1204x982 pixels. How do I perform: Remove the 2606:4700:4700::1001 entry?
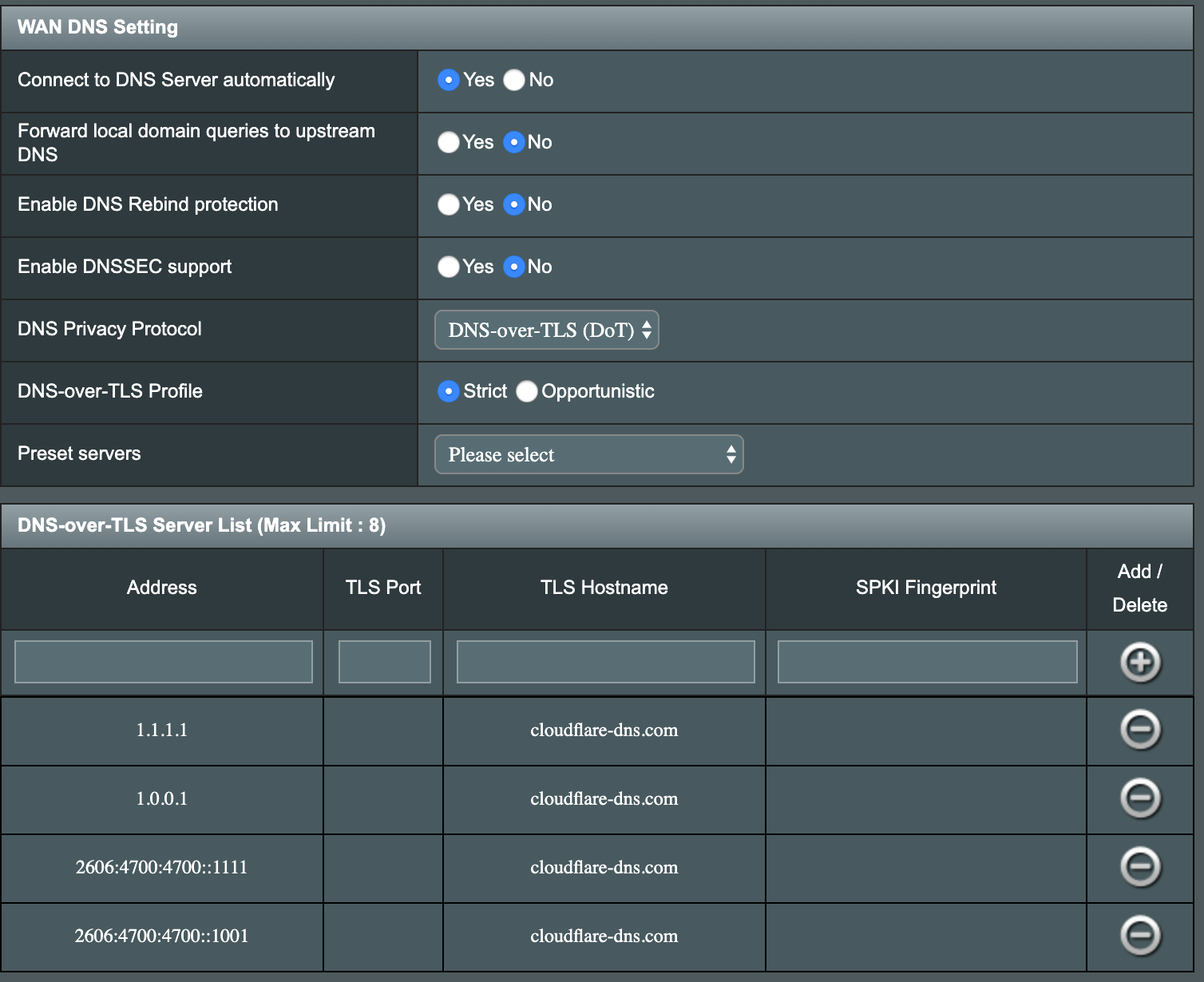[1139, 936]
